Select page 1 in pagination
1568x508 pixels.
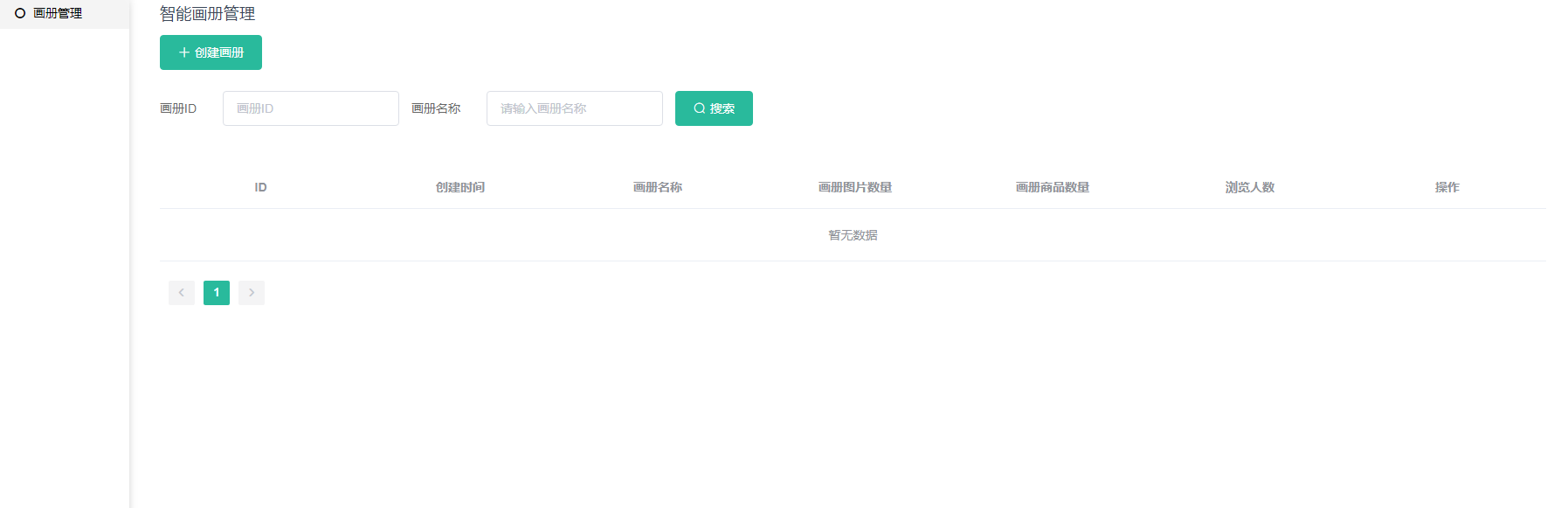coord(217,293)
